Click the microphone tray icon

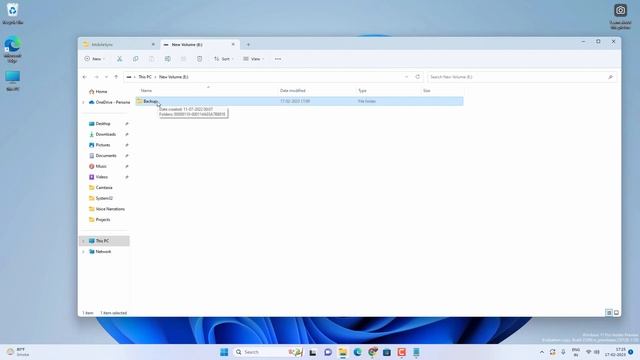click(x=563, y=352)
